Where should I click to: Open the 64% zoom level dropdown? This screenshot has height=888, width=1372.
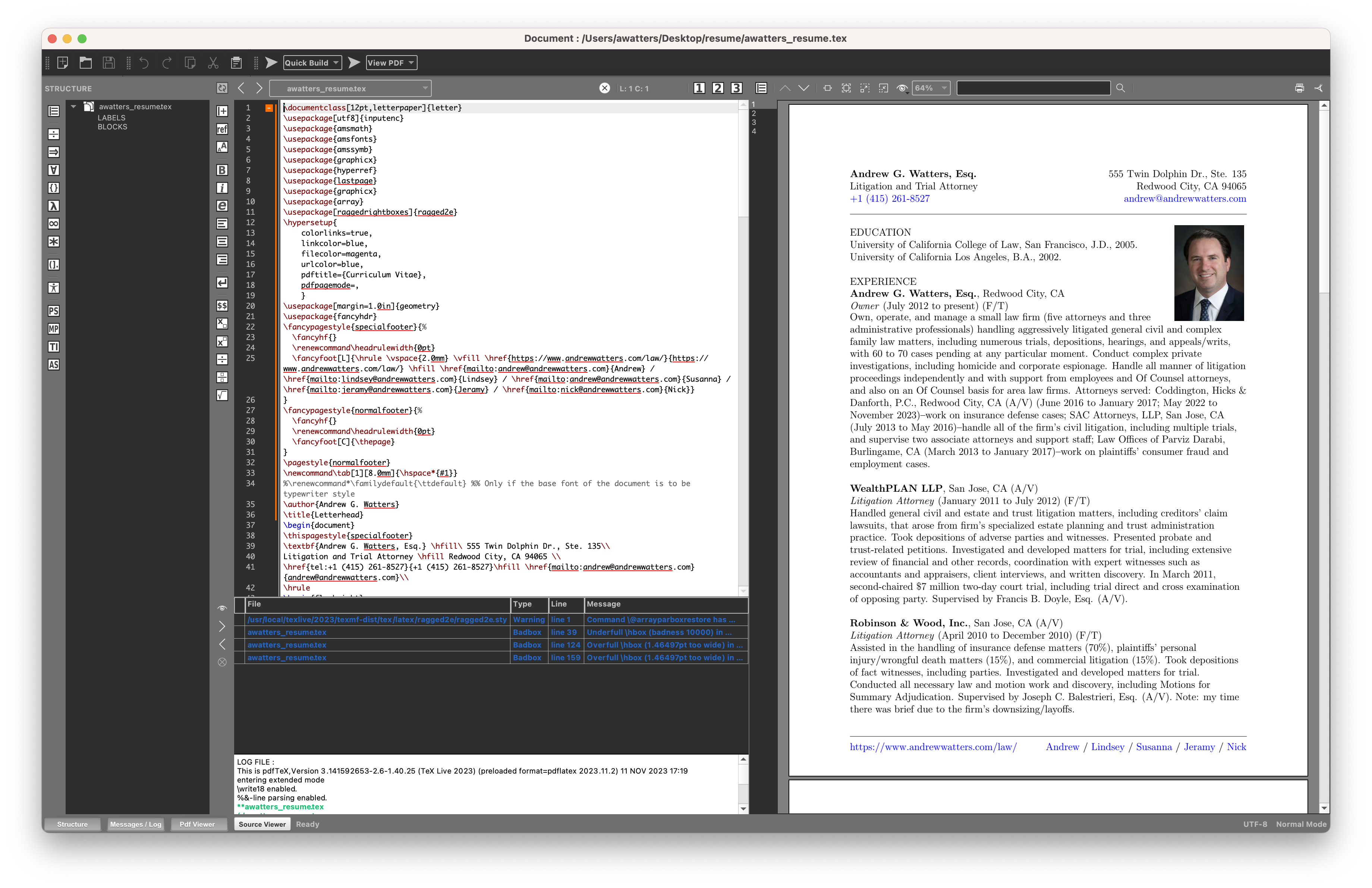coord(931,88)
